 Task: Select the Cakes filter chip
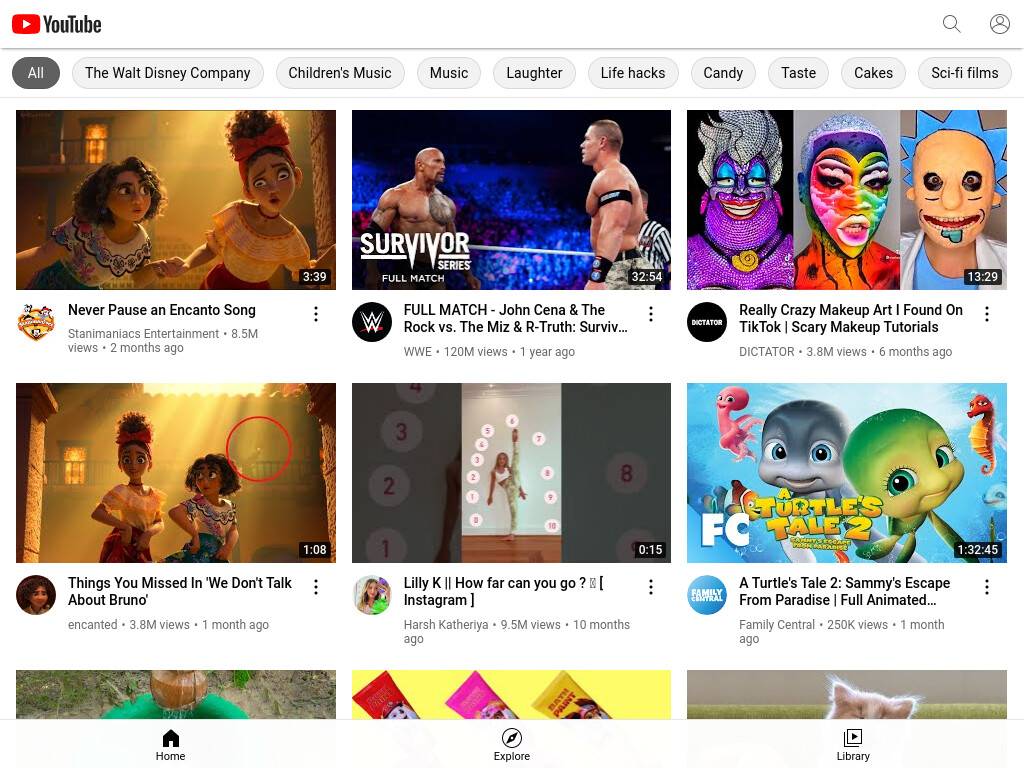[x=873, y=73]
